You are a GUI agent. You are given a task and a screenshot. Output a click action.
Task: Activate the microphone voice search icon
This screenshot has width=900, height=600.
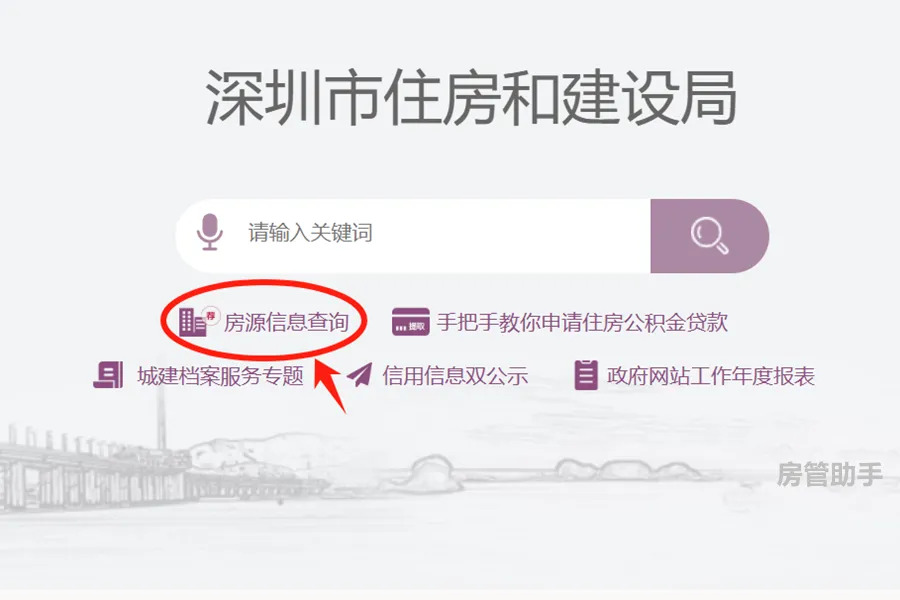point(210,232)
